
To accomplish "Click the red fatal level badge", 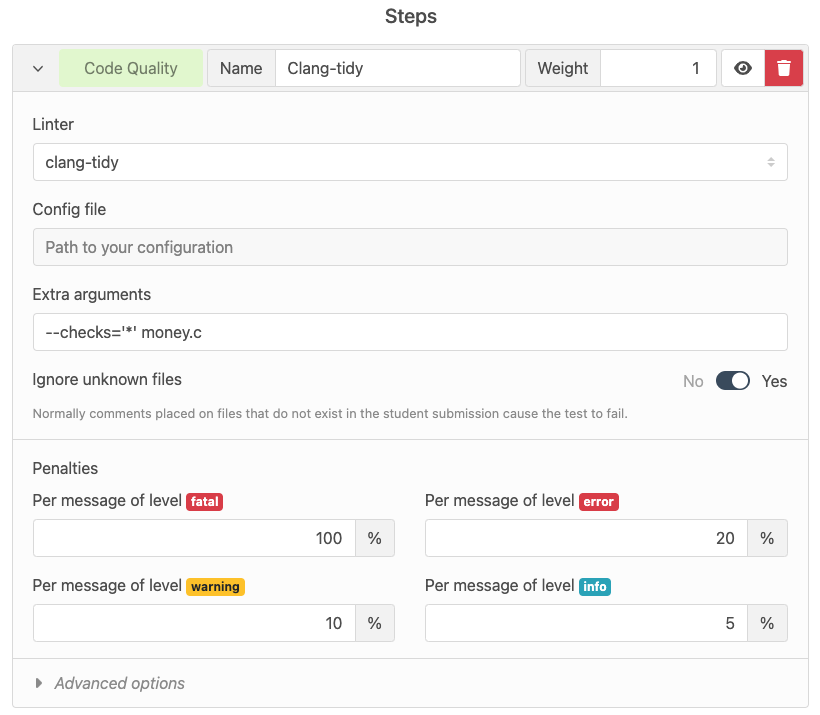I will pos(204,502).
